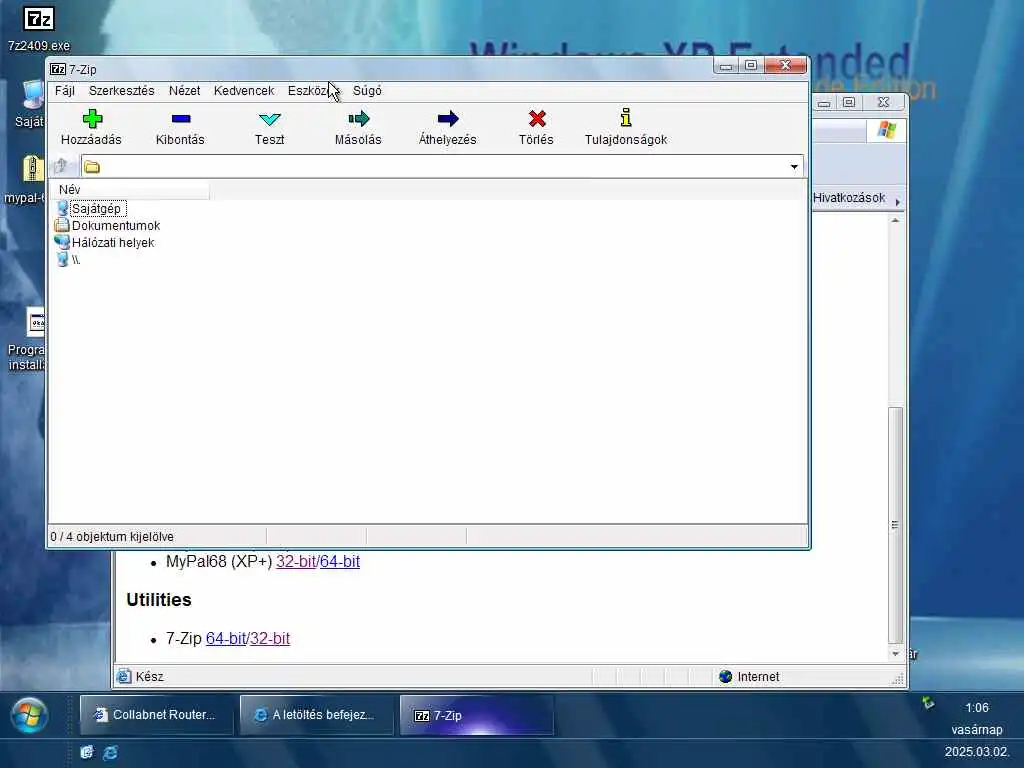Open the Nézet menu
Viewport: 1024px width, 768px height.
click(184, 91)
